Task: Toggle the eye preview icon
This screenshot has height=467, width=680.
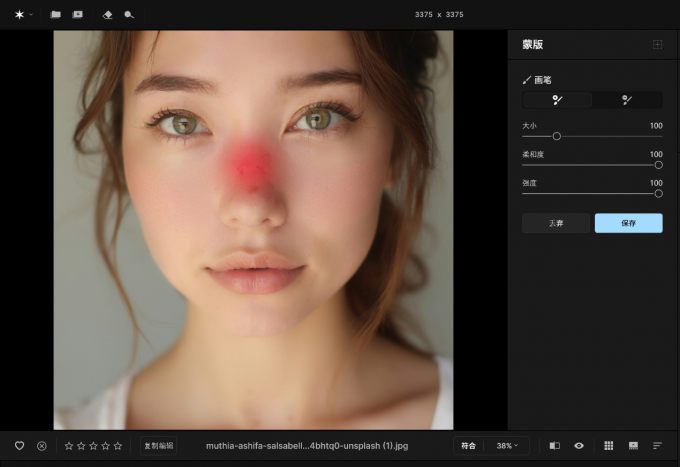Action: (579, 445)
